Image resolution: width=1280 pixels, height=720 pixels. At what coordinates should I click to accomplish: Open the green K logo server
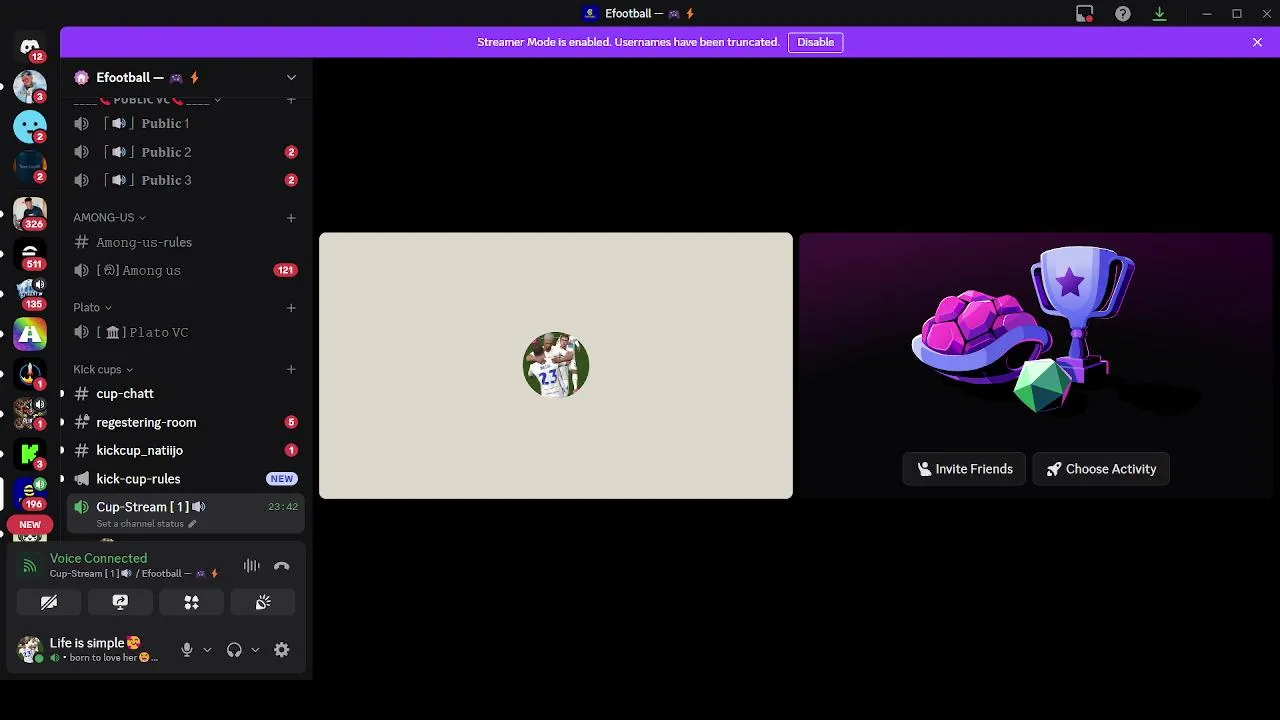[x=30, y=454]
